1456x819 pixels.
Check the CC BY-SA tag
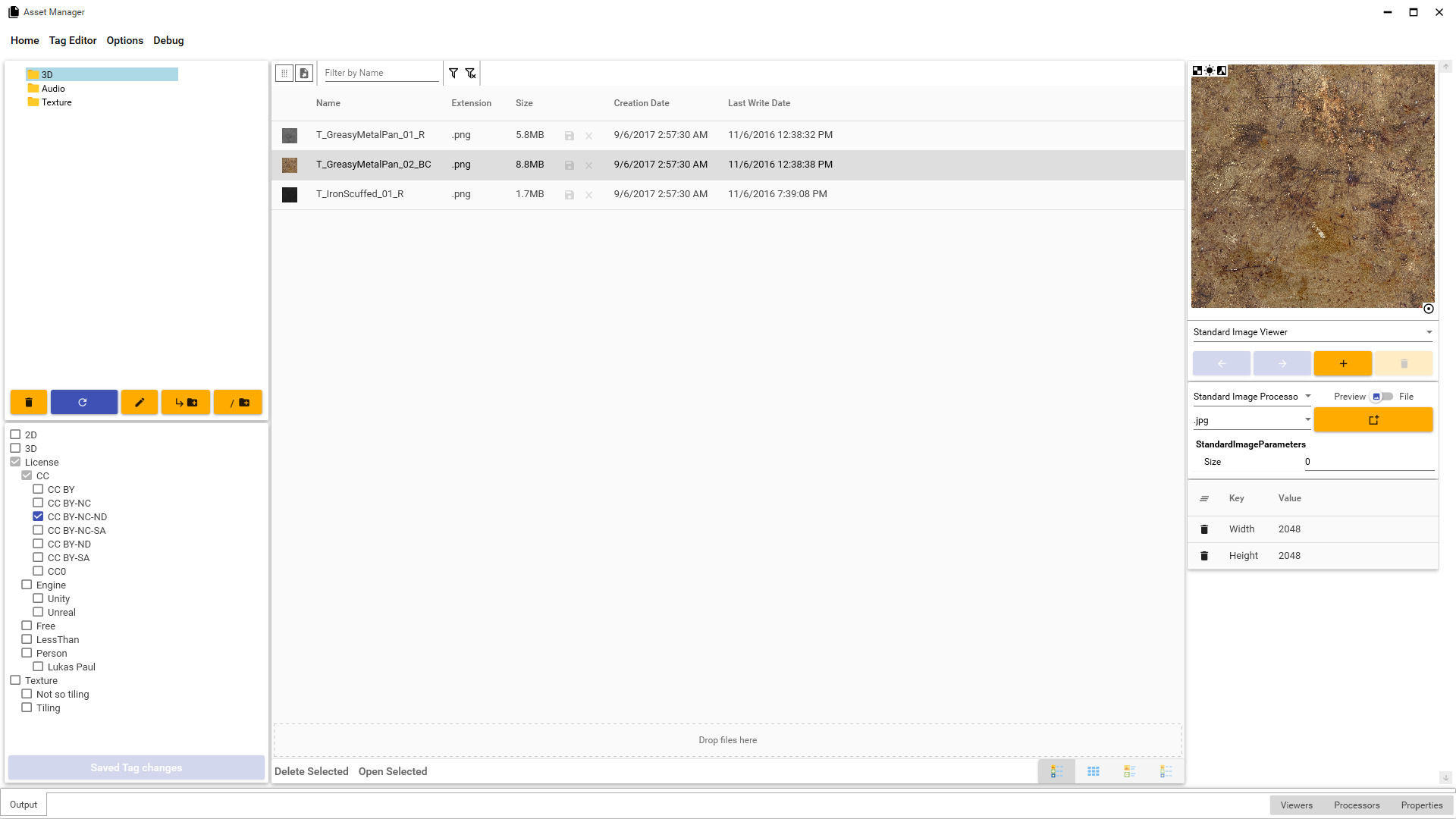pyautogui.click(x=38, y=557)
